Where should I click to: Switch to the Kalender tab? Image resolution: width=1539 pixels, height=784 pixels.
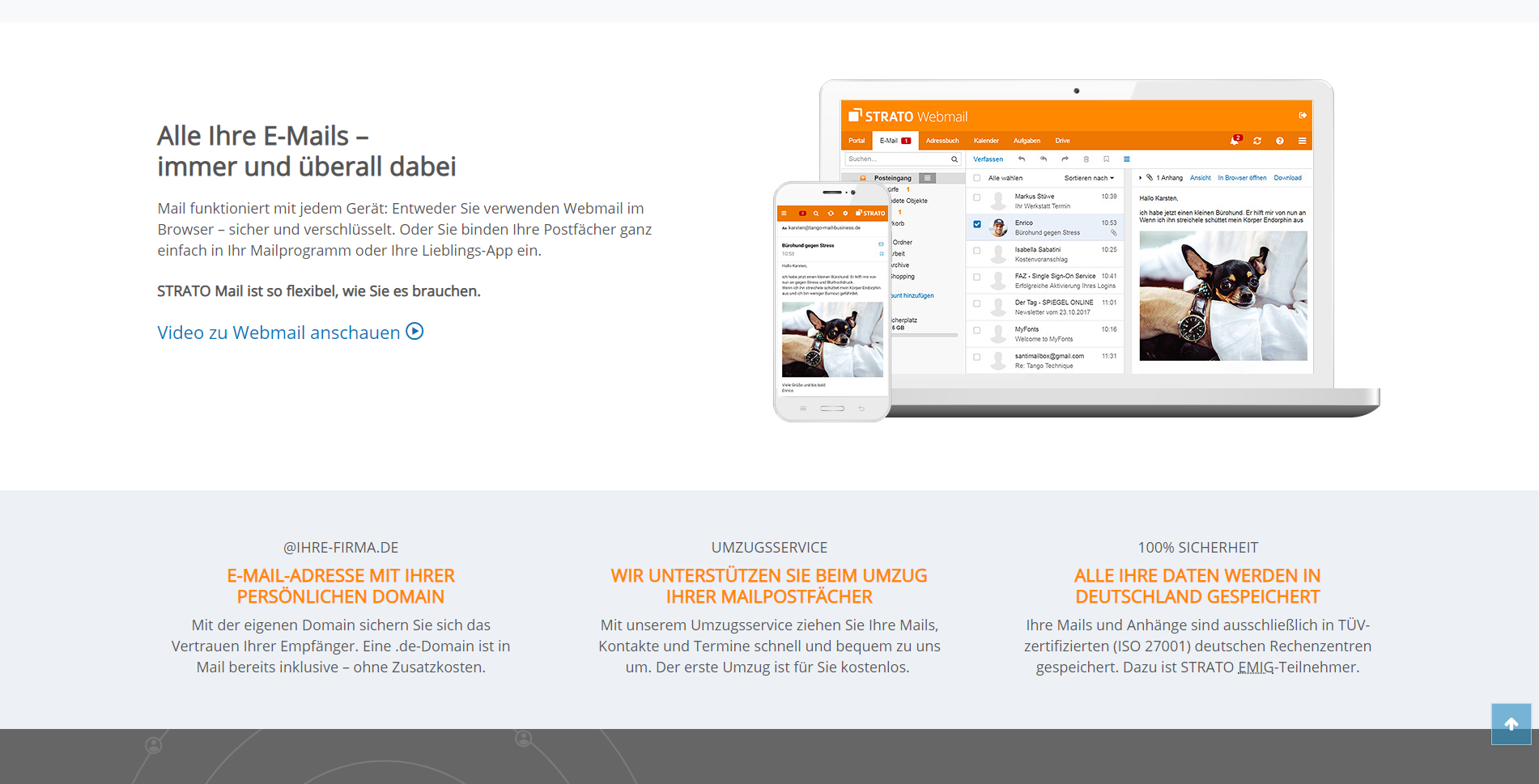(986, 141)
